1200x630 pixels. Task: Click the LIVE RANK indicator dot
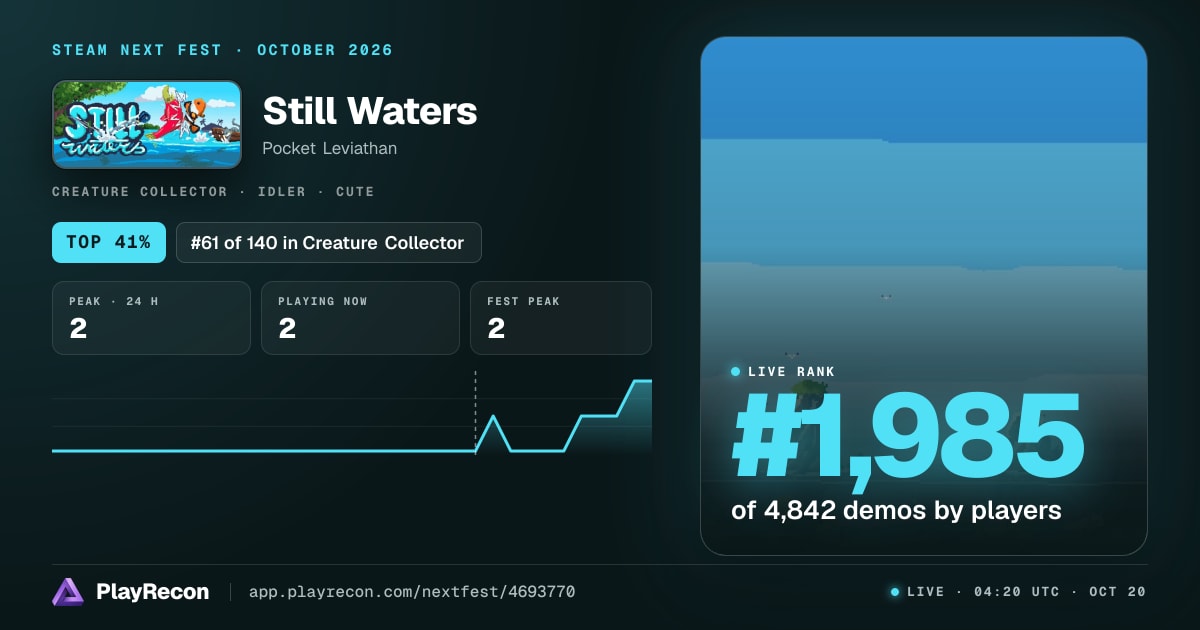pyautogui.click(x=736, y=372)
